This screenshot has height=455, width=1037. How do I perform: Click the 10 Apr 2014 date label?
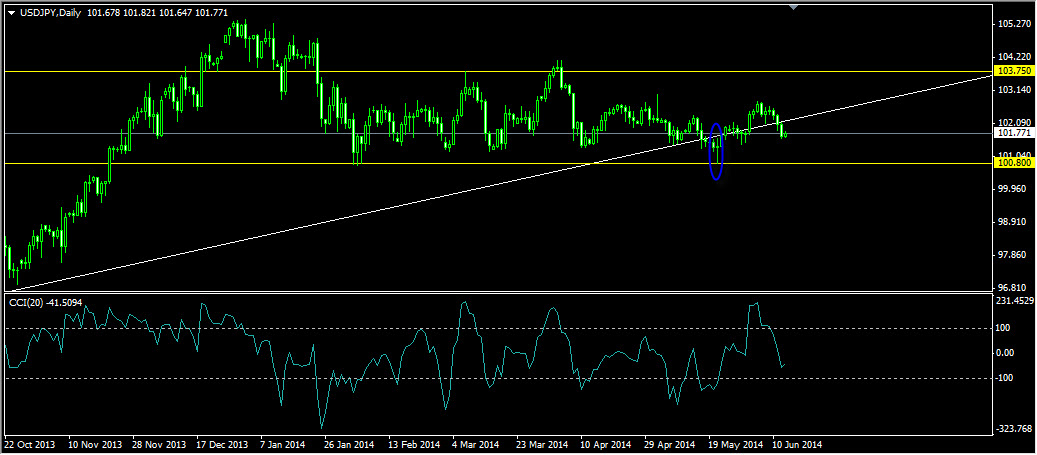pos(606,444)
